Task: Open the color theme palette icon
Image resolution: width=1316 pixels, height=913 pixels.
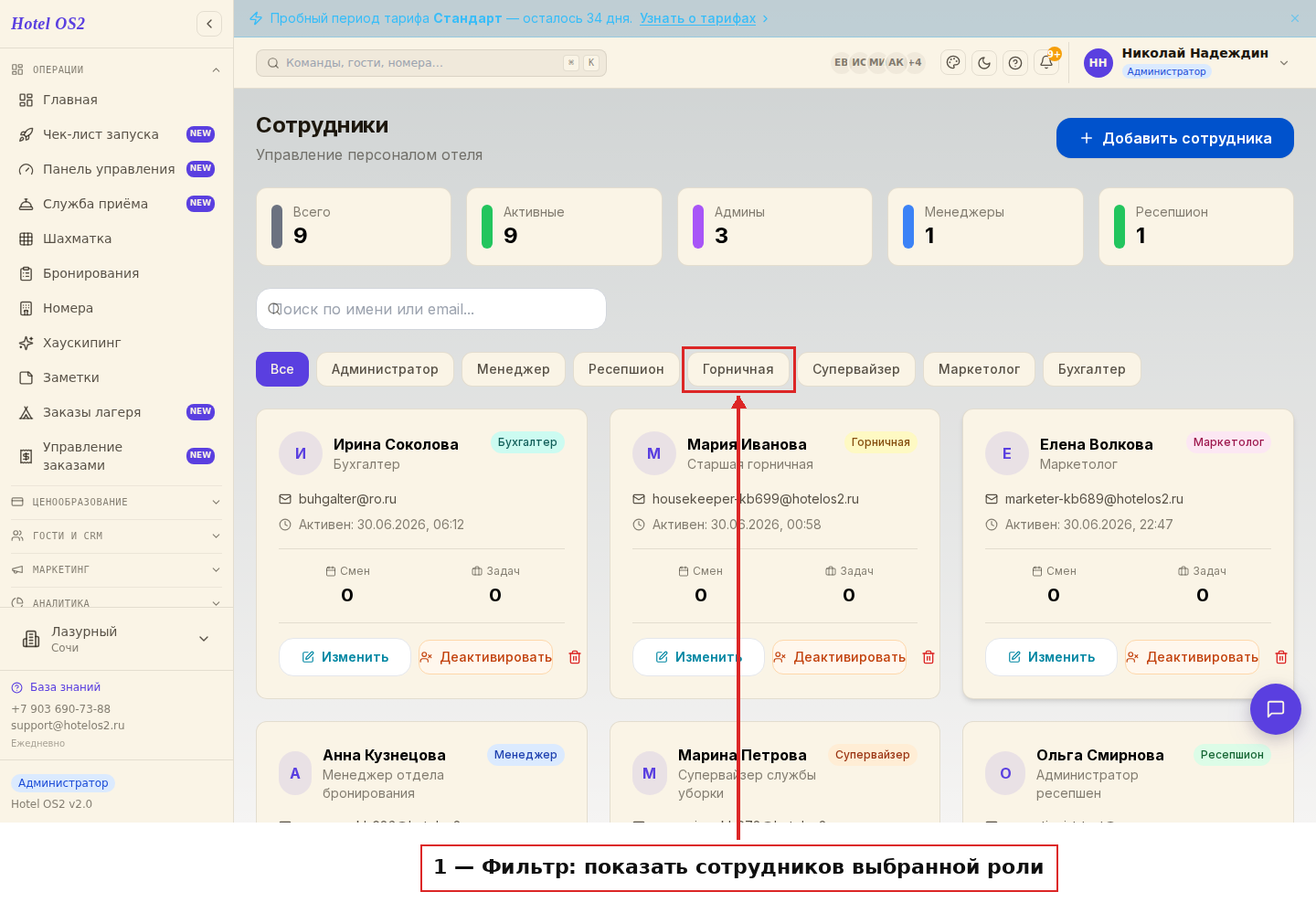Action: pyautogui.click(x=953, y=63)
